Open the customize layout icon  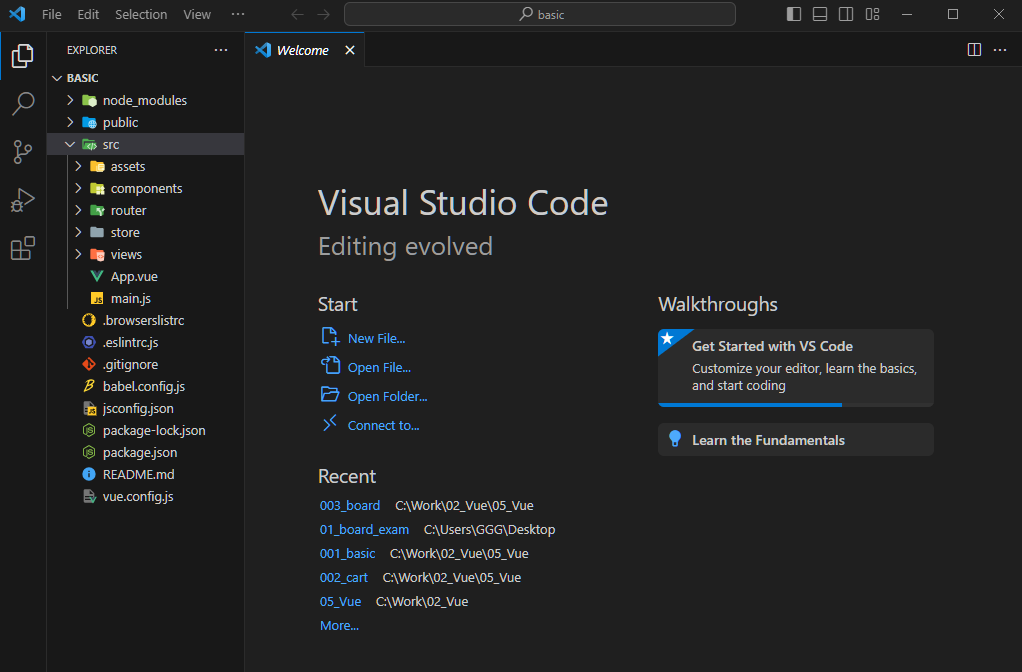(872, 14)
